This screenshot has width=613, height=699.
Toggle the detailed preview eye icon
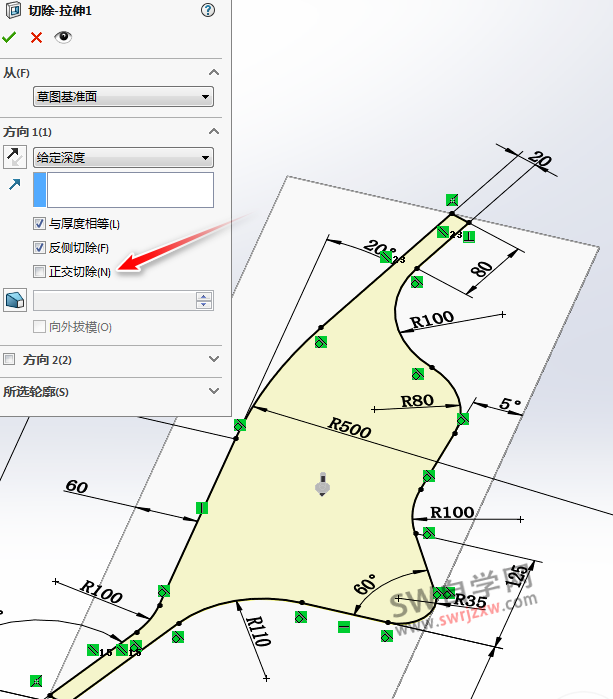point(63,37)
